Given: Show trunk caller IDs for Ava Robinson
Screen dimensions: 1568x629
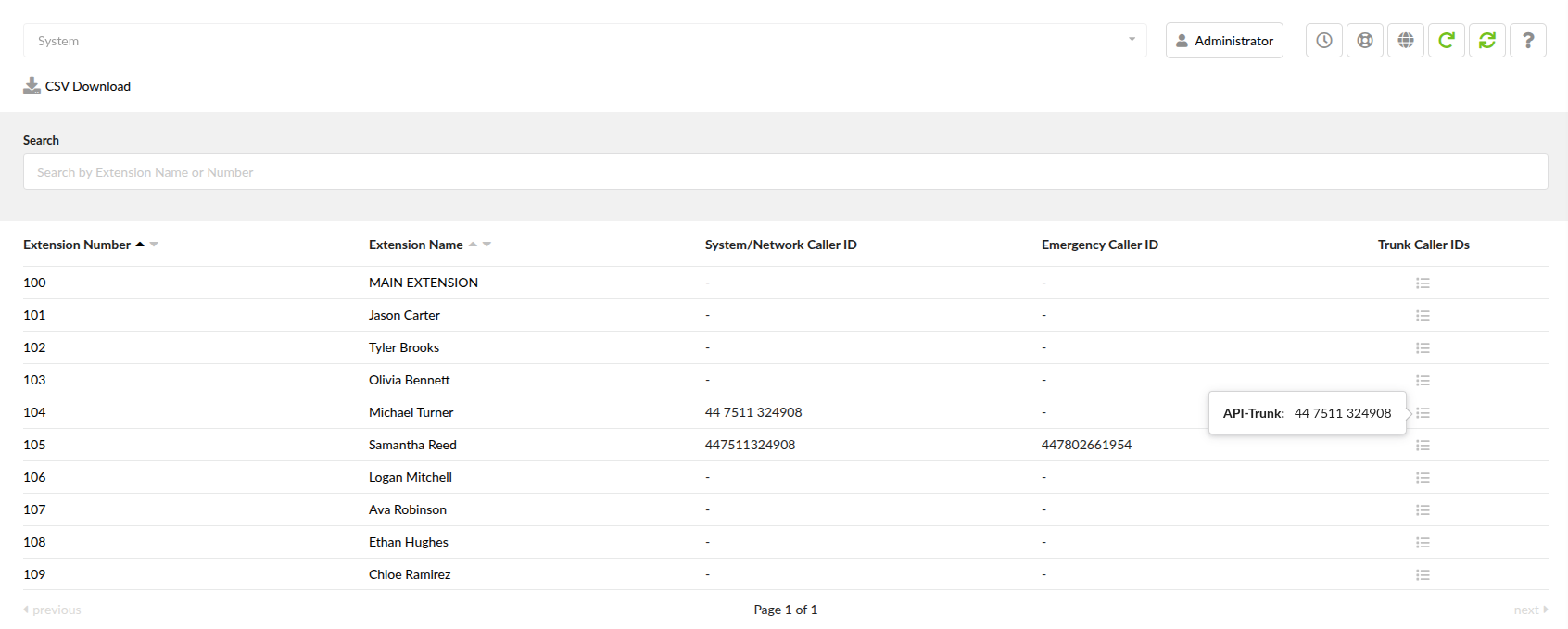Looking at the screenshot, I should click(1423, 510).
